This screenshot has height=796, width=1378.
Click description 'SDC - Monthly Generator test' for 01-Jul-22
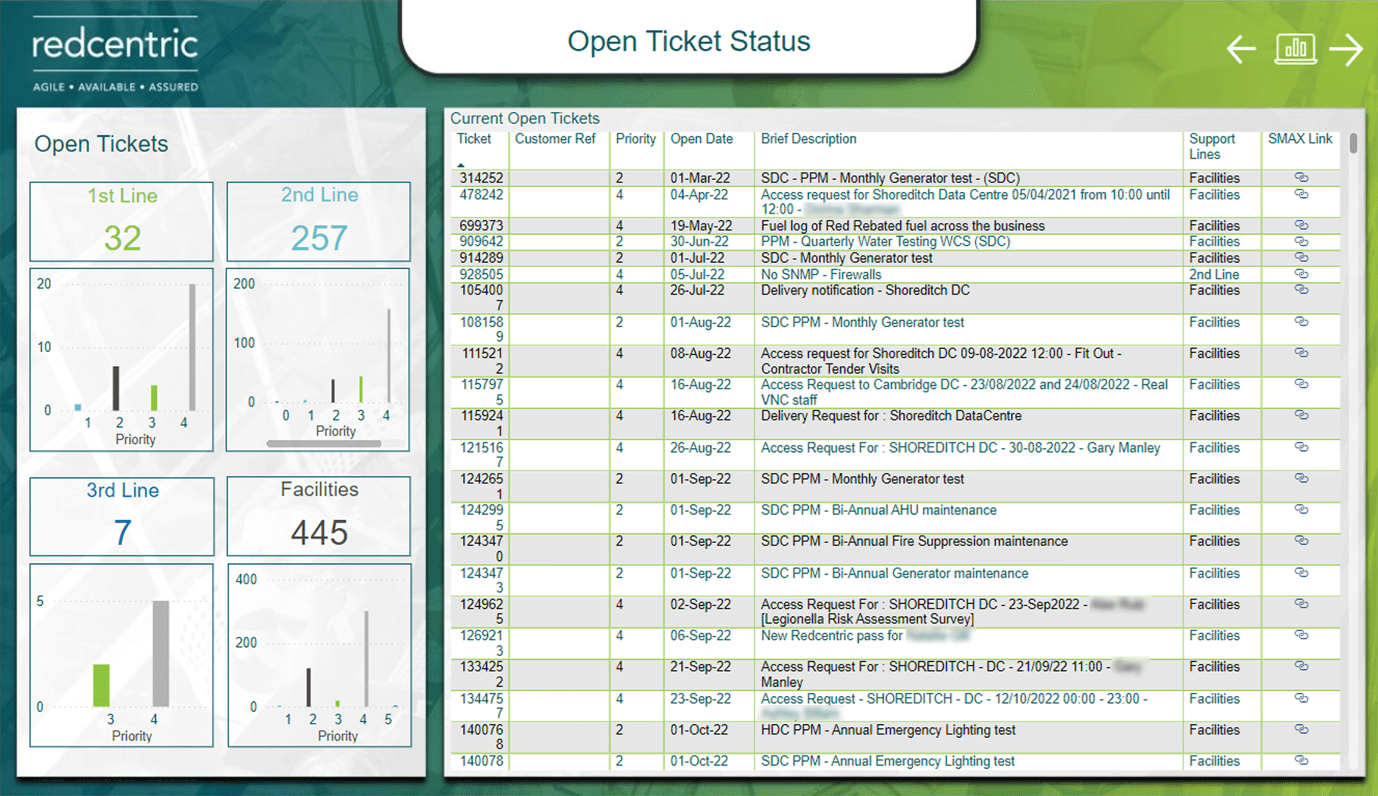tap(847, 258)
